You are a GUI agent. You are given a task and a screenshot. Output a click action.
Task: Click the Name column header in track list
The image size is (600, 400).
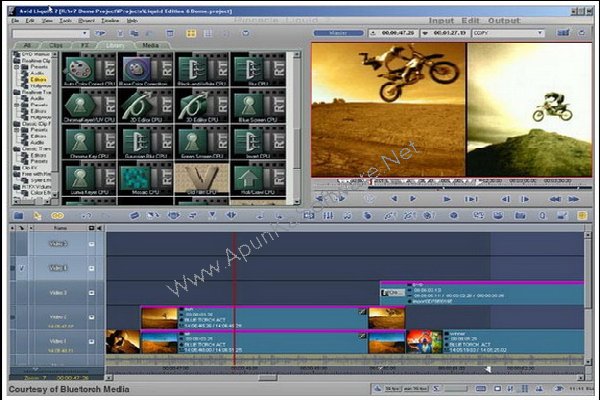tap(60, 228)
